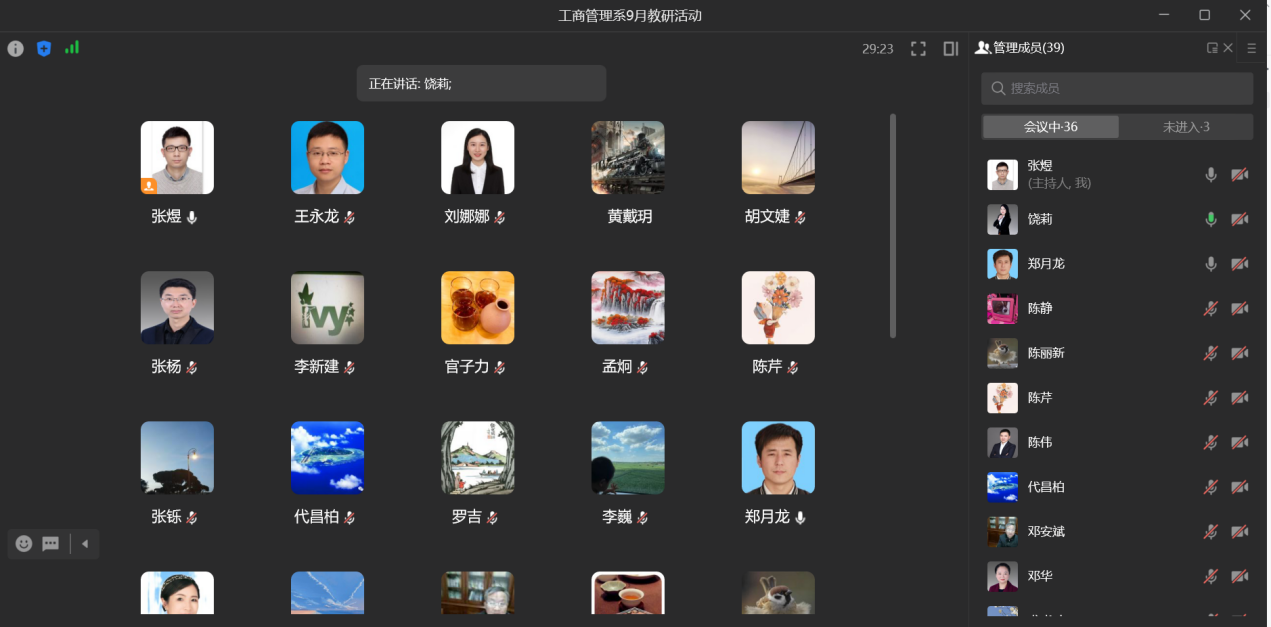Toggle 郑月龙's microphone in the member list
This screenshot has width=1271, height=627.
(1211, 264)
